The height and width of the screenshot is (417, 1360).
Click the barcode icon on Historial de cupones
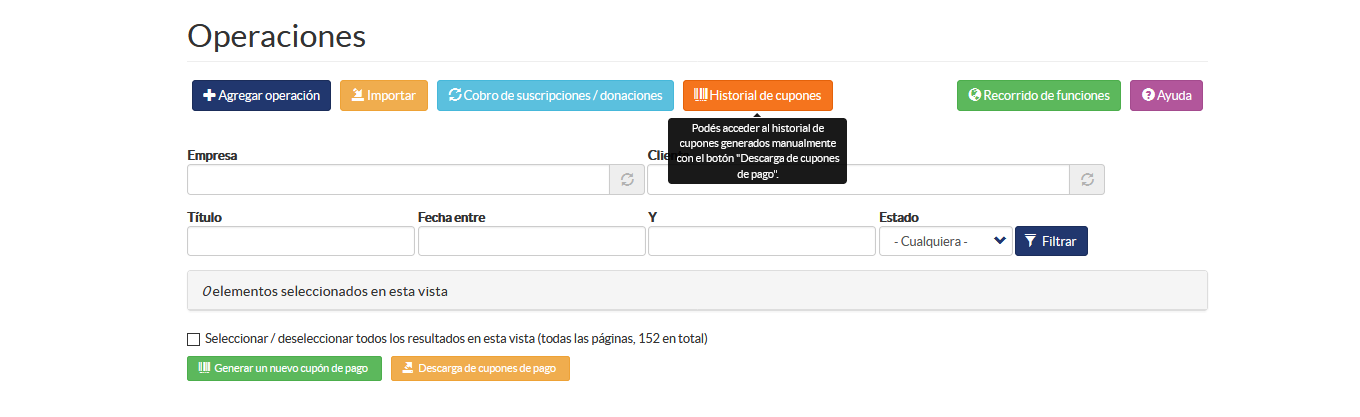701,95
